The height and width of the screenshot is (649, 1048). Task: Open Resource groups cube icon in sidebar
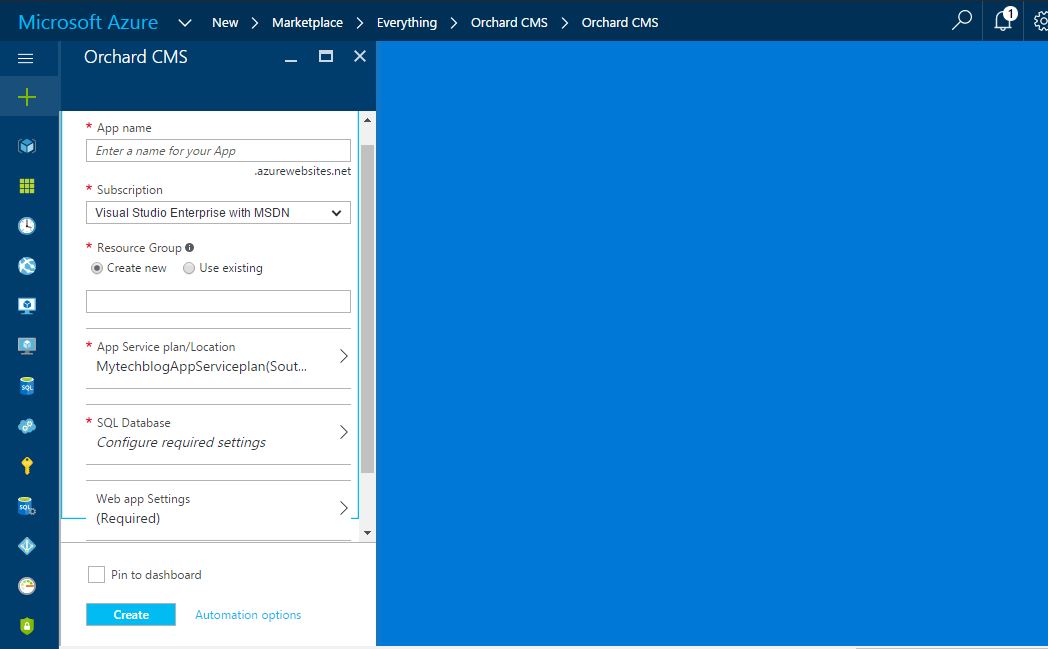click(x=27, y=146)
